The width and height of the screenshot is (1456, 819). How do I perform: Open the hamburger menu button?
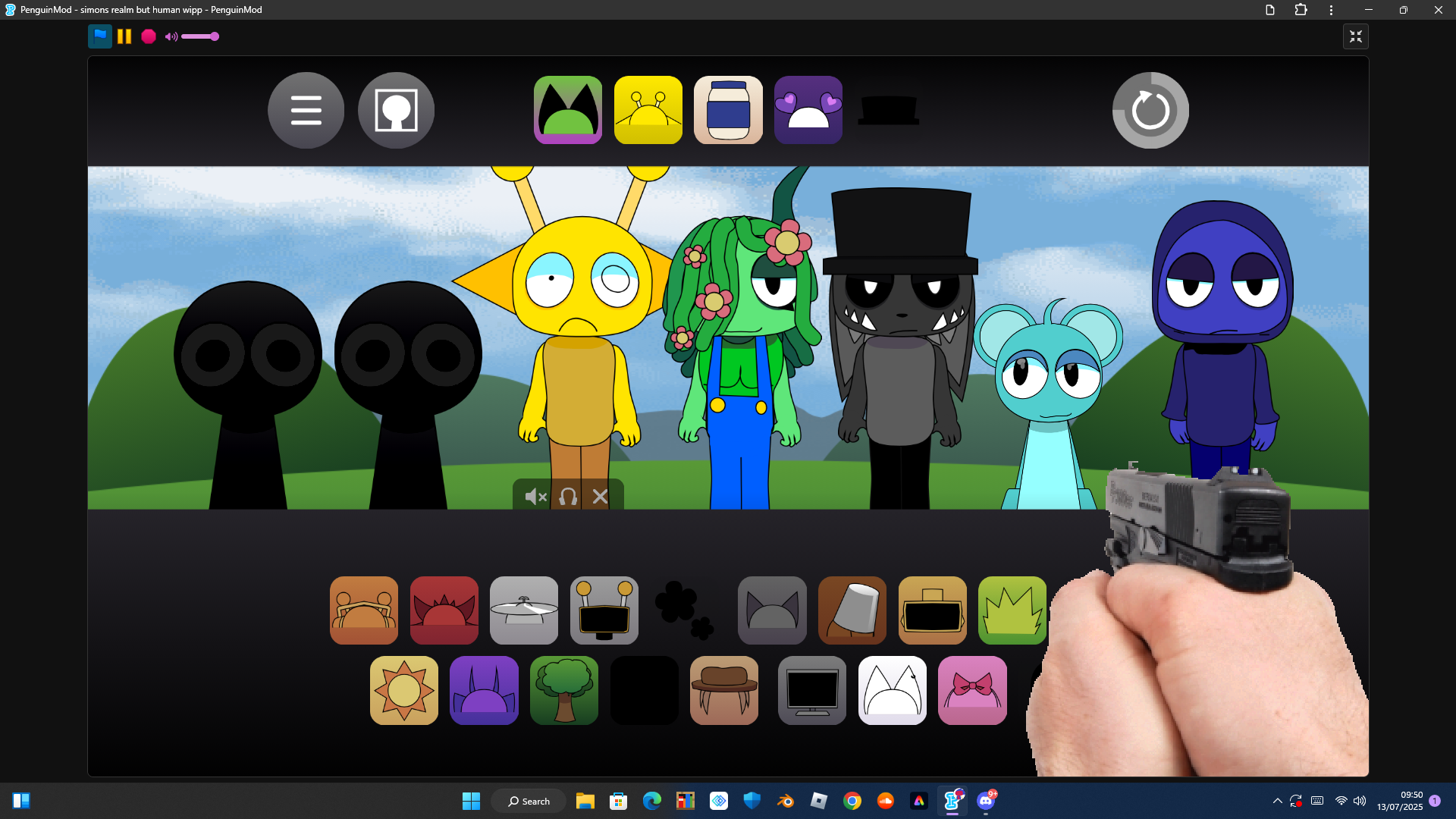point(306,111)
